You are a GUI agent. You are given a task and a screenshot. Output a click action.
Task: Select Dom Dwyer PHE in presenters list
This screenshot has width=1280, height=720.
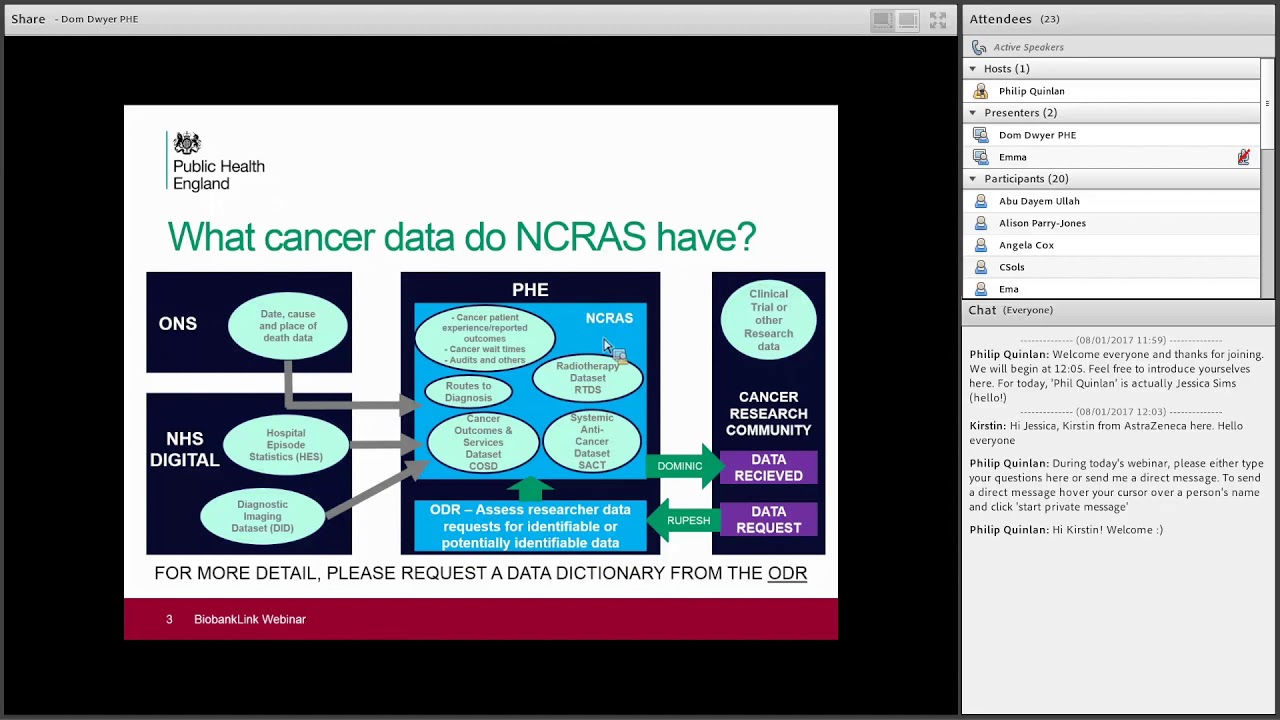[1111, 135]
